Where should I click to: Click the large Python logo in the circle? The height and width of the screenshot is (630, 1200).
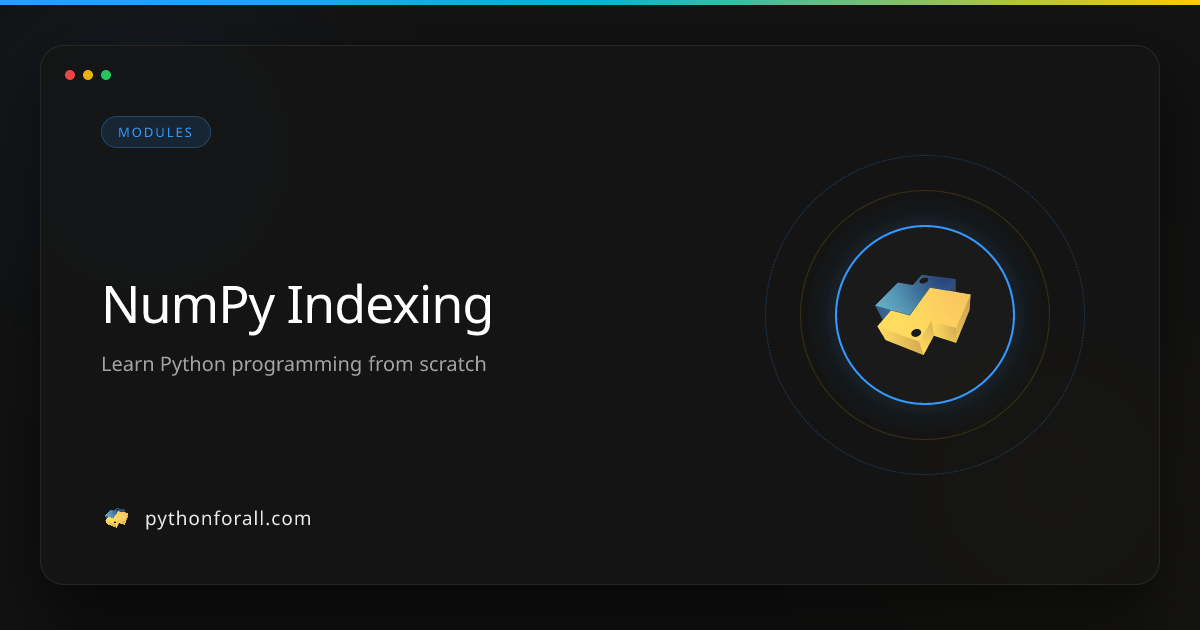pos(924,315)
